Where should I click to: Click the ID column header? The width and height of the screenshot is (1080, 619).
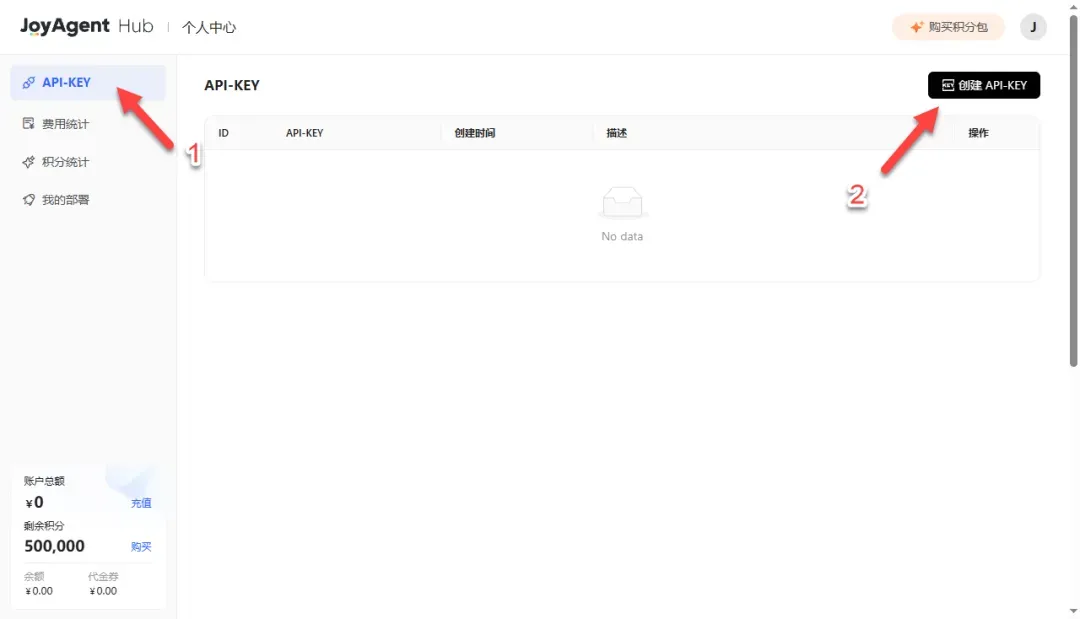coord(223,133)
